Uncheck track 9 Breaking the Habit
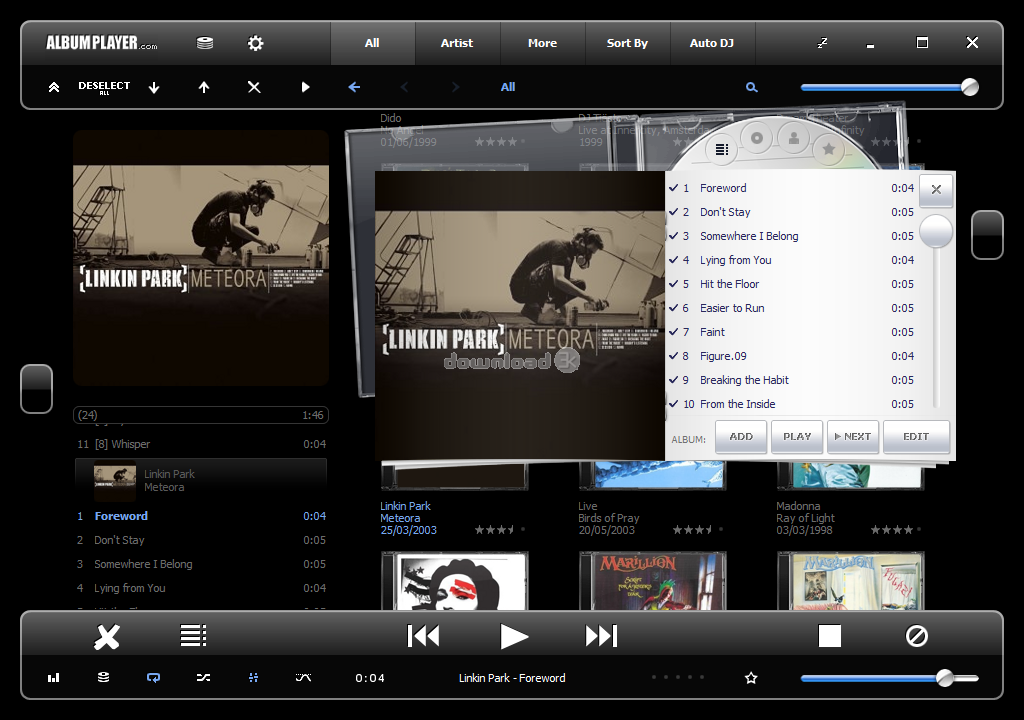 [x=674, y=380]
